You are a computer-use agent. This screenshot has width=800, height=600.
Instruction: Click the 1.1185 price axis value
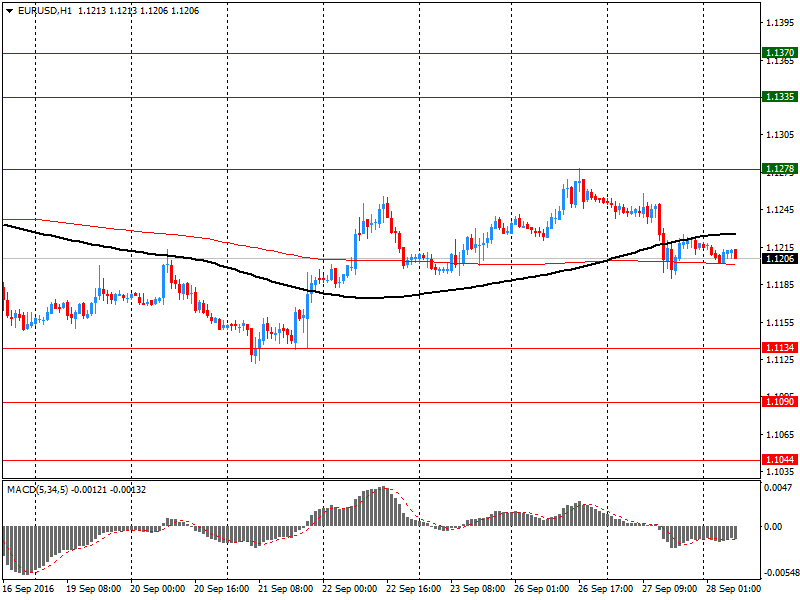[x=780, y=285]
